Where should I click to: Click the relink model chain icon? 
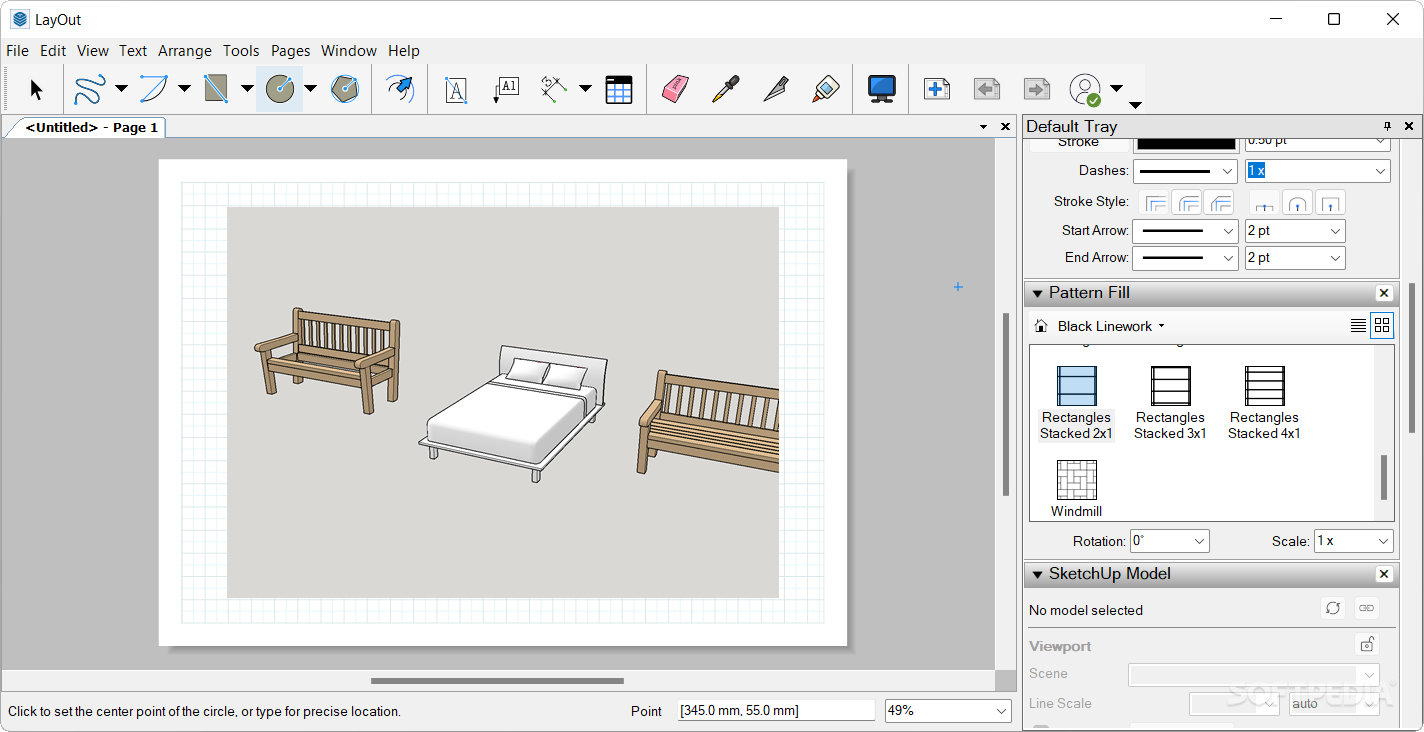(x=1366, y=608)
